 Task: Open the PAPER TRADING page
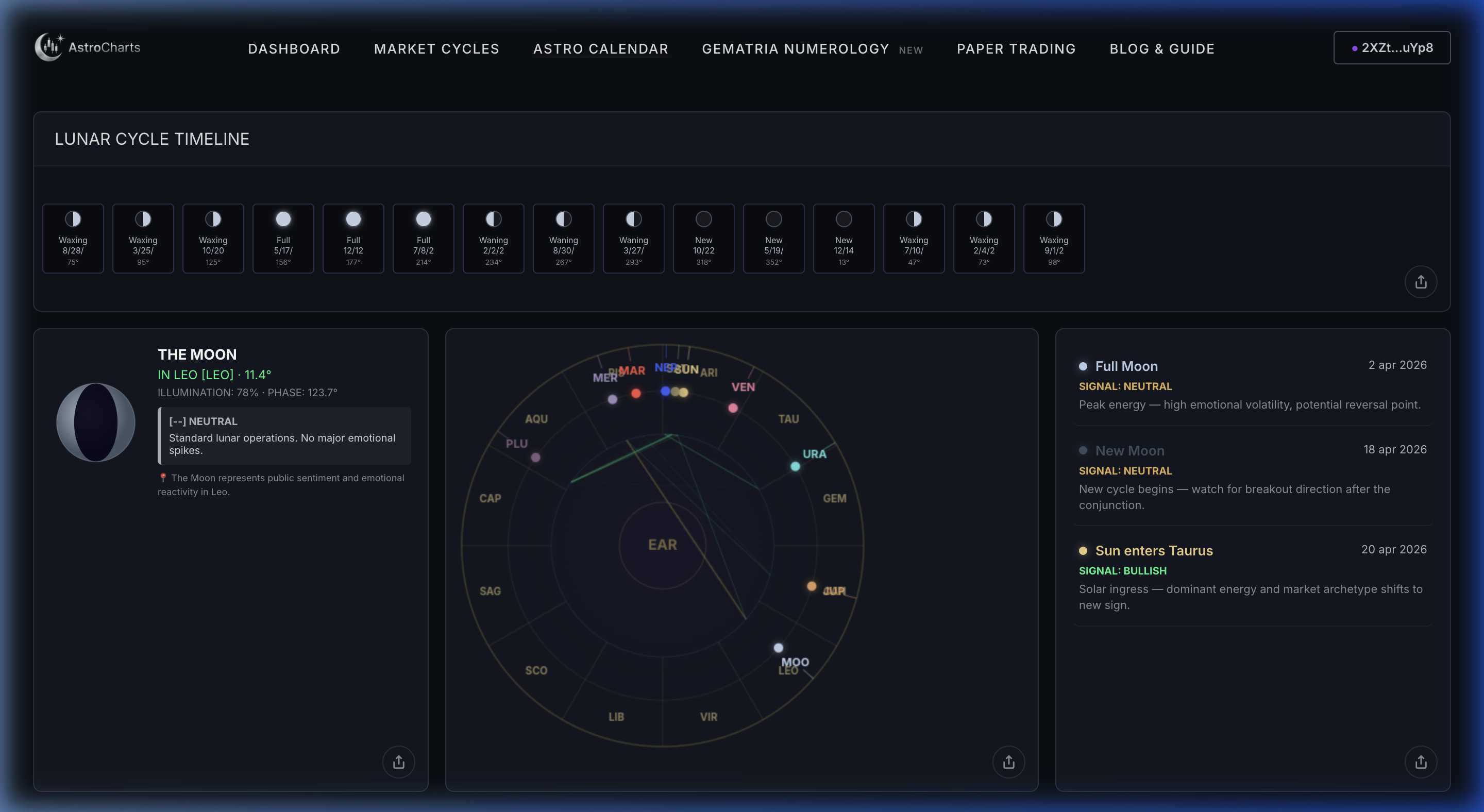pos(1016,49)
